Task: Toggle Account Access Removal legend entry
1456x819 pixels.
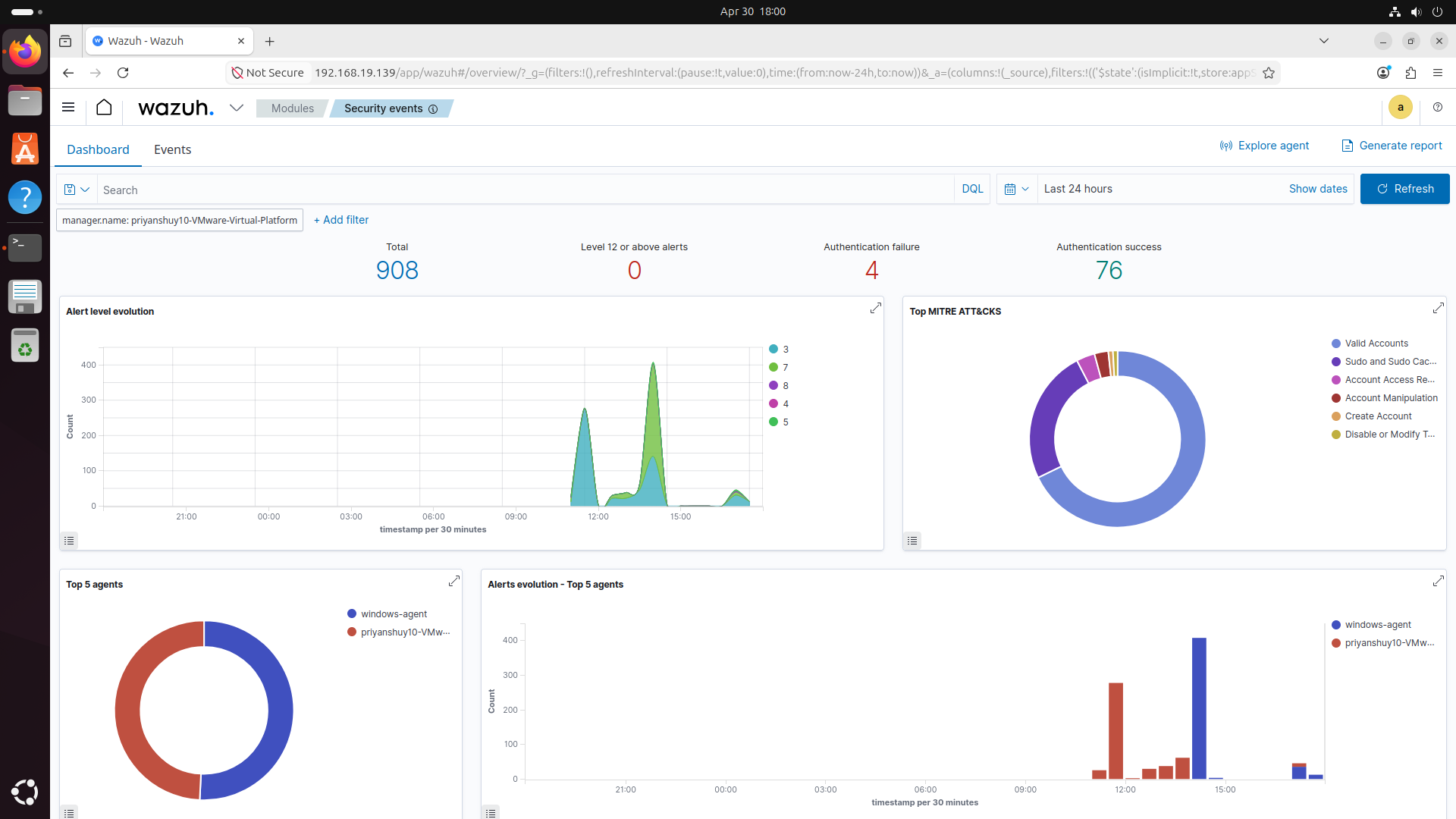Action: 1383,380
